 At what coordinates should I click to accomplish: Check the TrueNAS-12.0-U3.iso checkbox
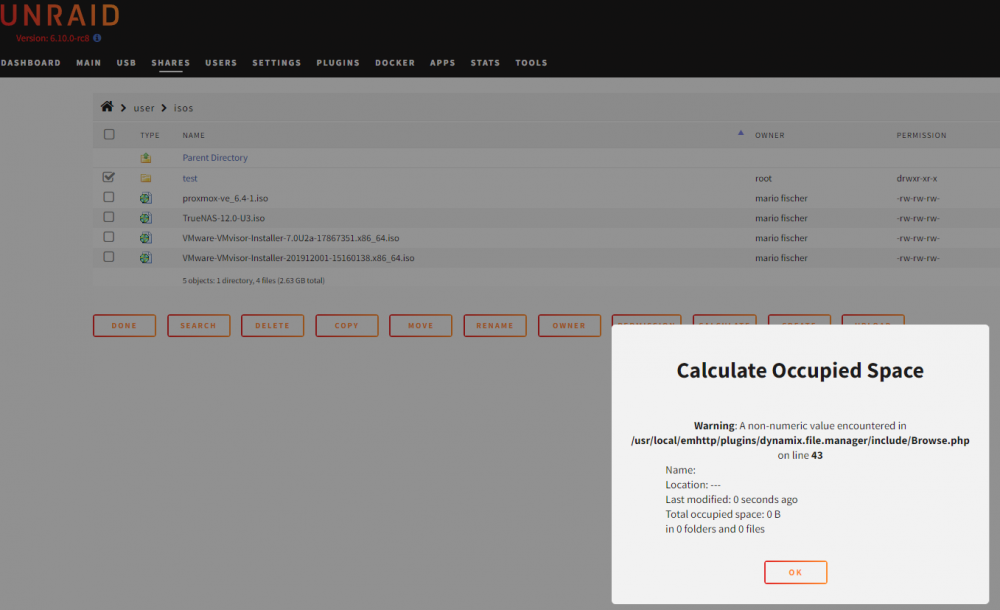[109, 217]
